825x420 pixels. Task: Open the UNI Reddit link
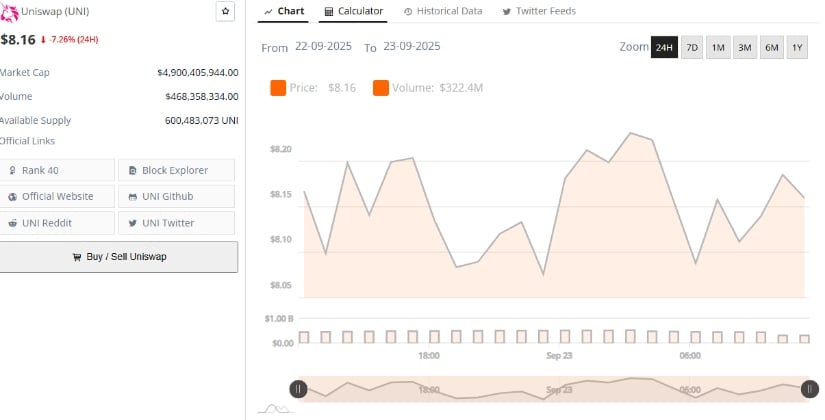[57, 223]
